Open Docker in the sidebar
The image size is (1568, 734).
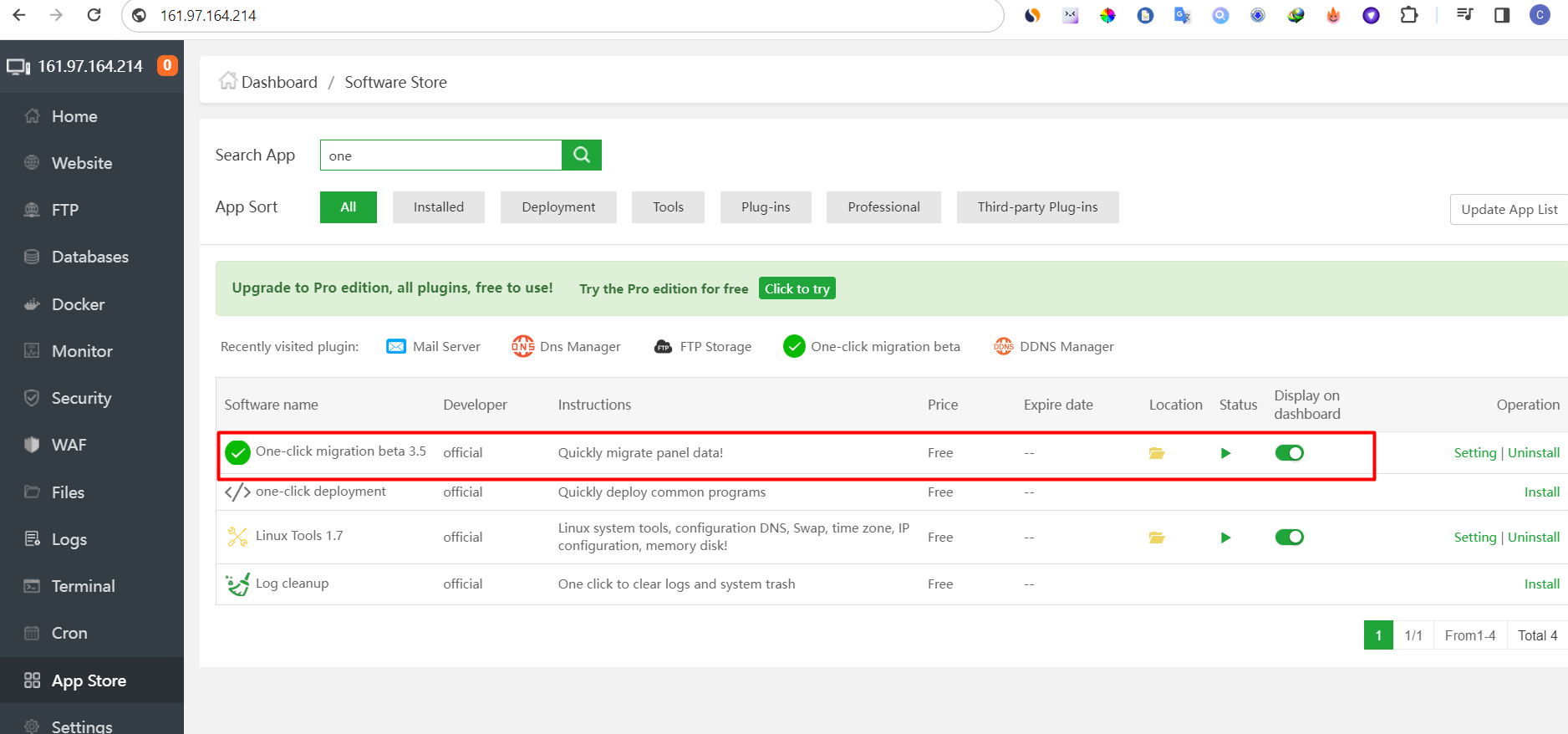[x=78, y=304]
